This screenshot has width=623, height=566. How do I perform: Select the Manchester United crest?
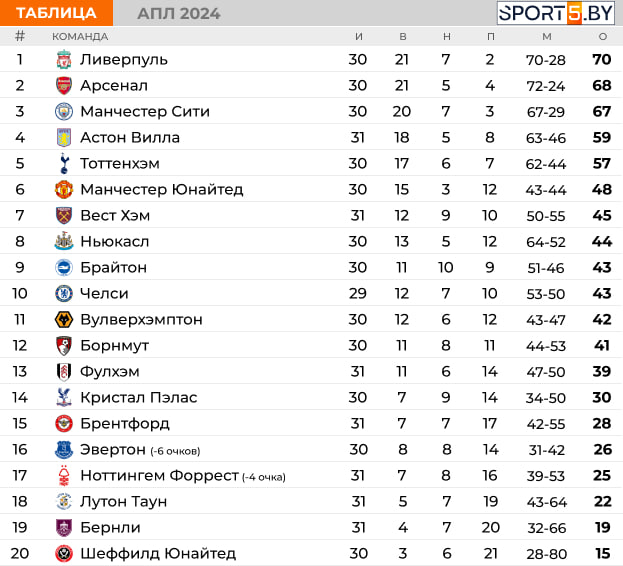coord(64,189)
